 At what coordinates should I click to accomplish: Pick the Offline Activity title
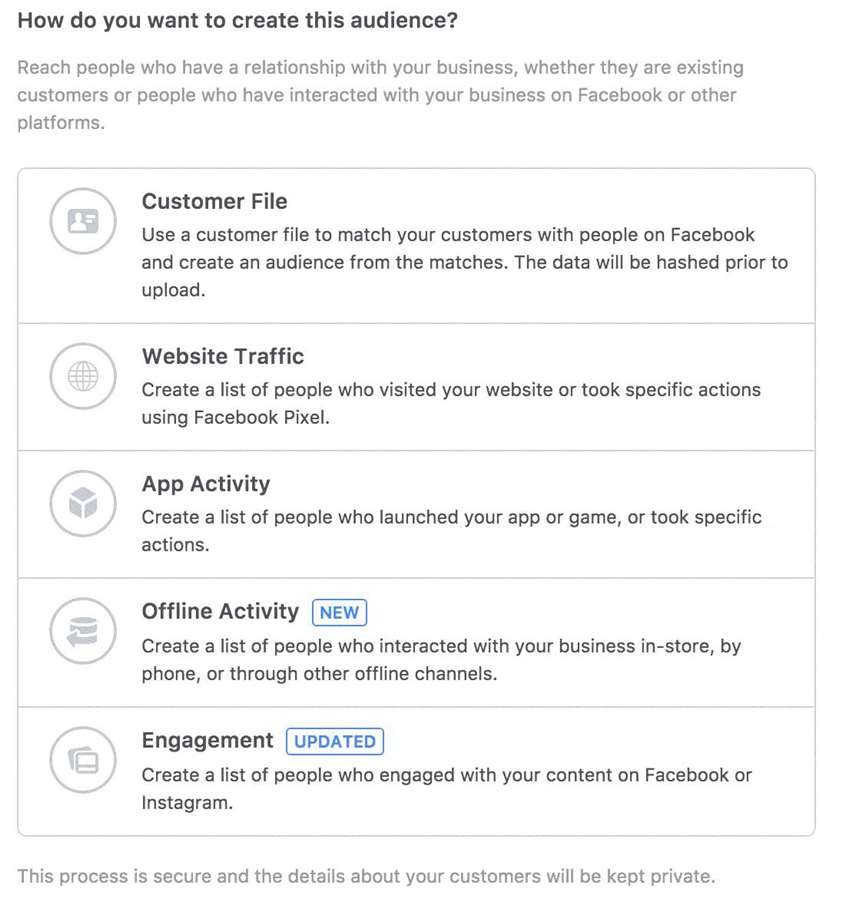point(220,611)
